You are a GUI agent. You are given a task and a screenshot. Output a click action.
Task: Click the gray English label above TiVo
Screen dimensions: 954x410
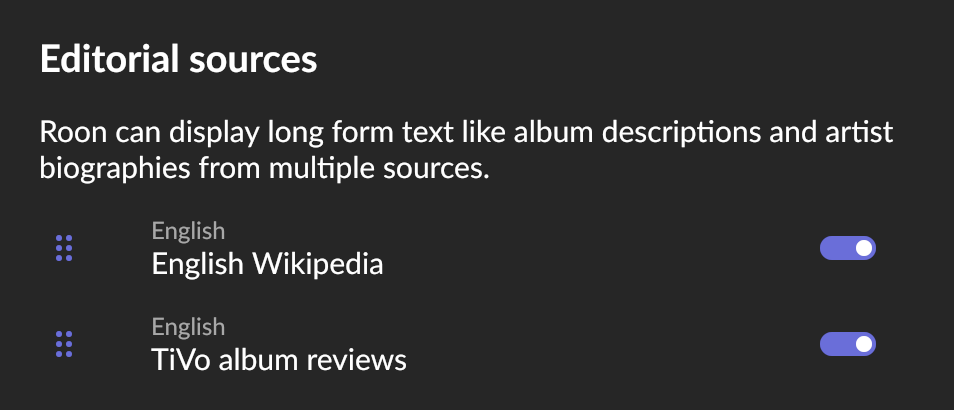188,327
